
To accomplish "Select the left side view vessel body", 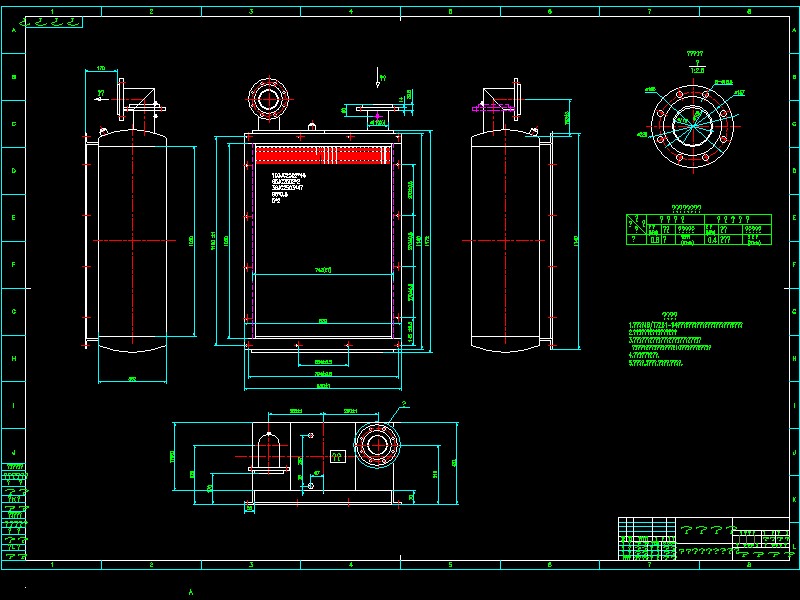I will [132, 241].
